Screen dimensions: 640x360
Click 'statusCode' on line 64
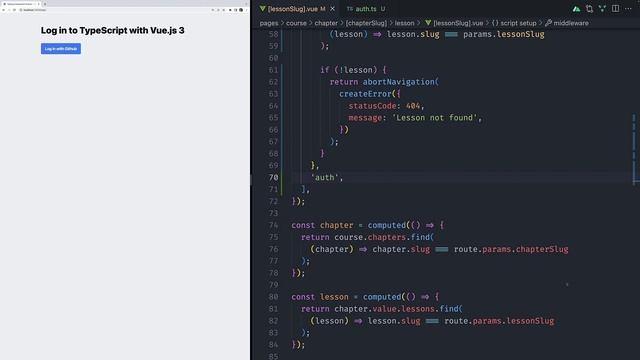click(x=372, y=106)
